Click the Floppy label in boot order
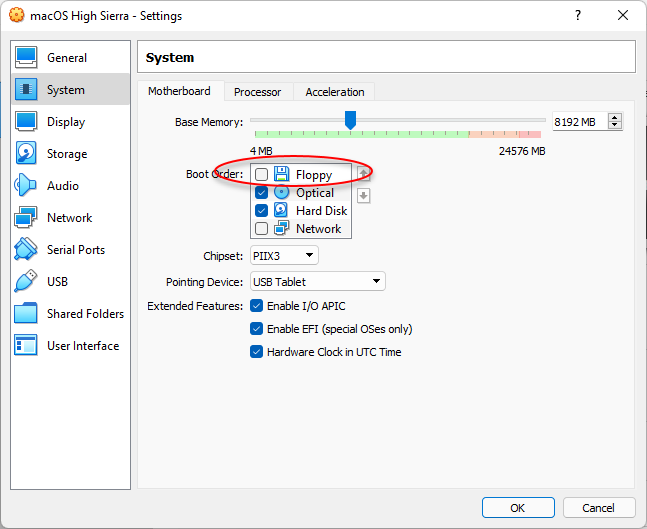Viewport: 647px width, 529px height. (x=314, y=175)
